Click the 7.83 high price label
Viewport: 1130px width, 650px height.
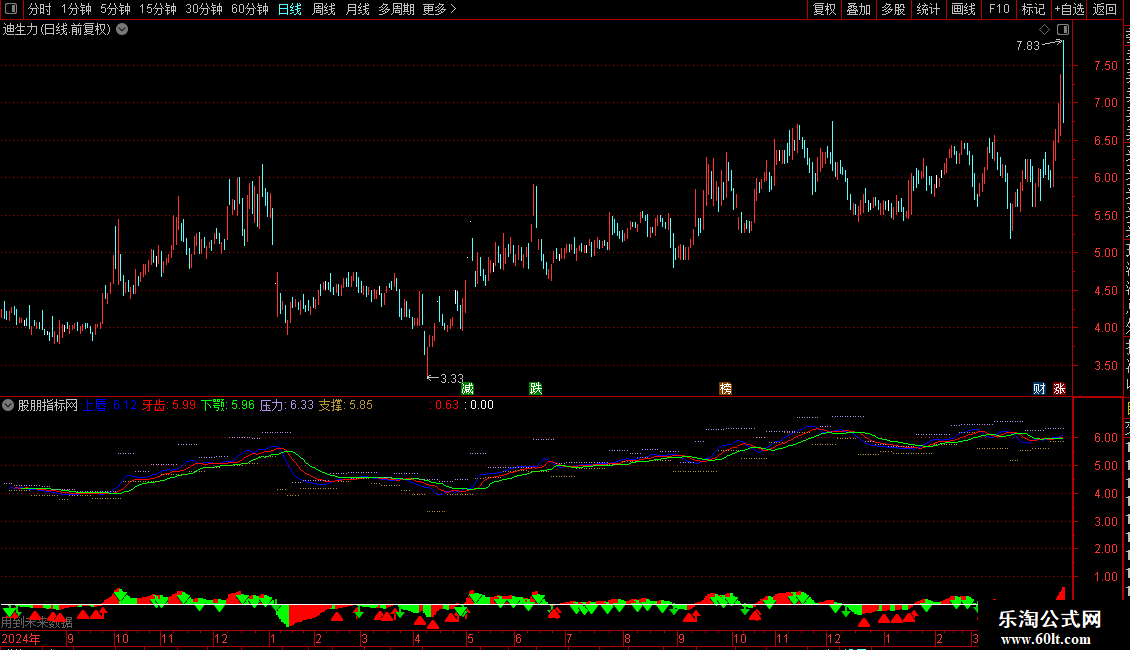pyautogui.click(x=1028, y=46)
